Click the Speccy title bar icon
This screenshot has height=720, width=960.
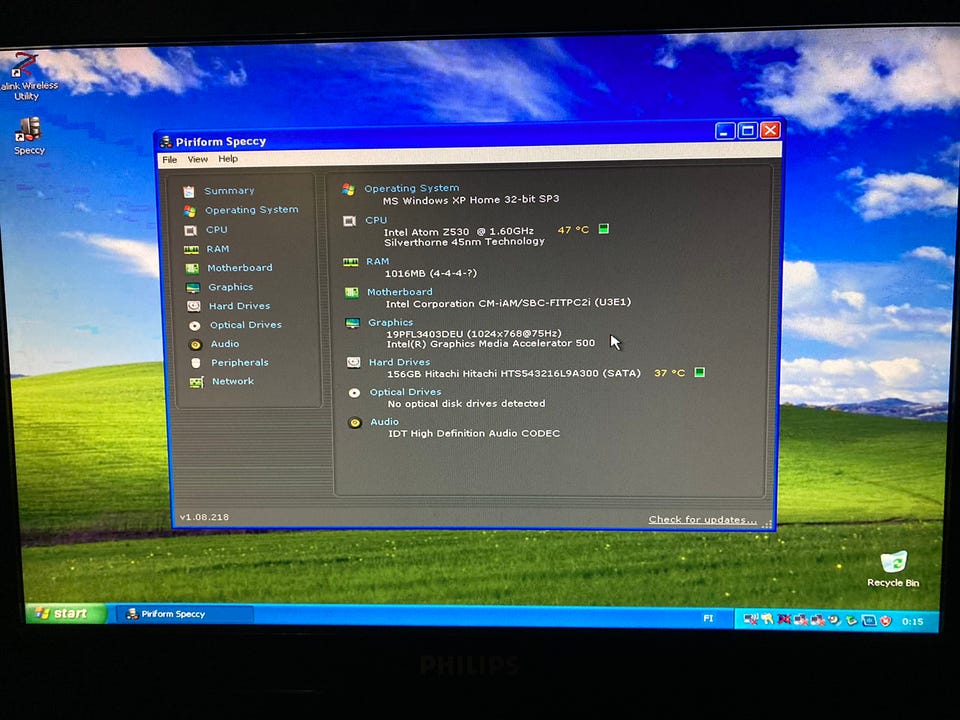coord(165,142)
